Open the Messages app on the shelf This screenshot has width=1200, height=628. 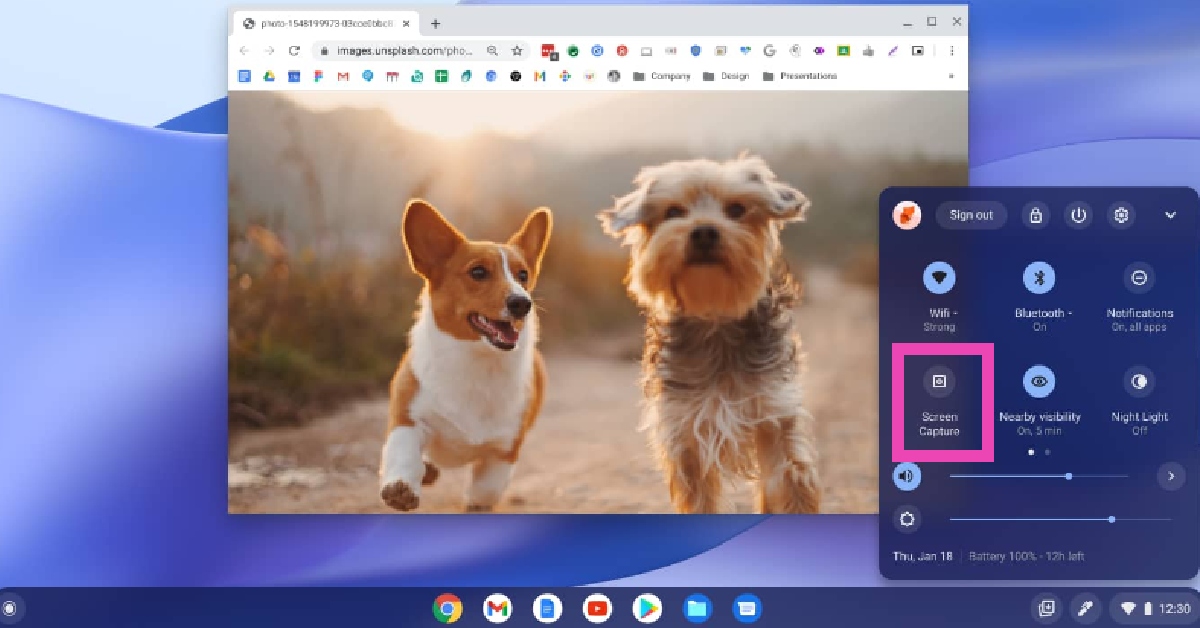tap(747, 607)
